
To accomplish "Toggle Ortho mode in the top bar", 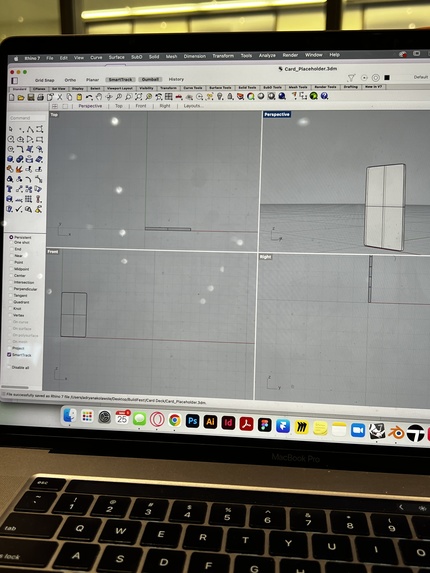I will tap(70, 80).
